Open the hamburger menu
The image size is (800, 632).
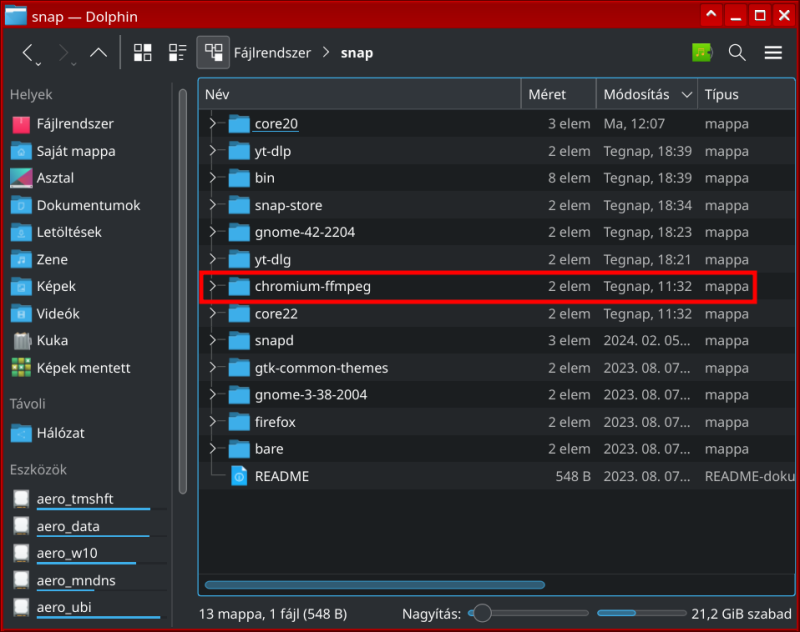[773, 52]
